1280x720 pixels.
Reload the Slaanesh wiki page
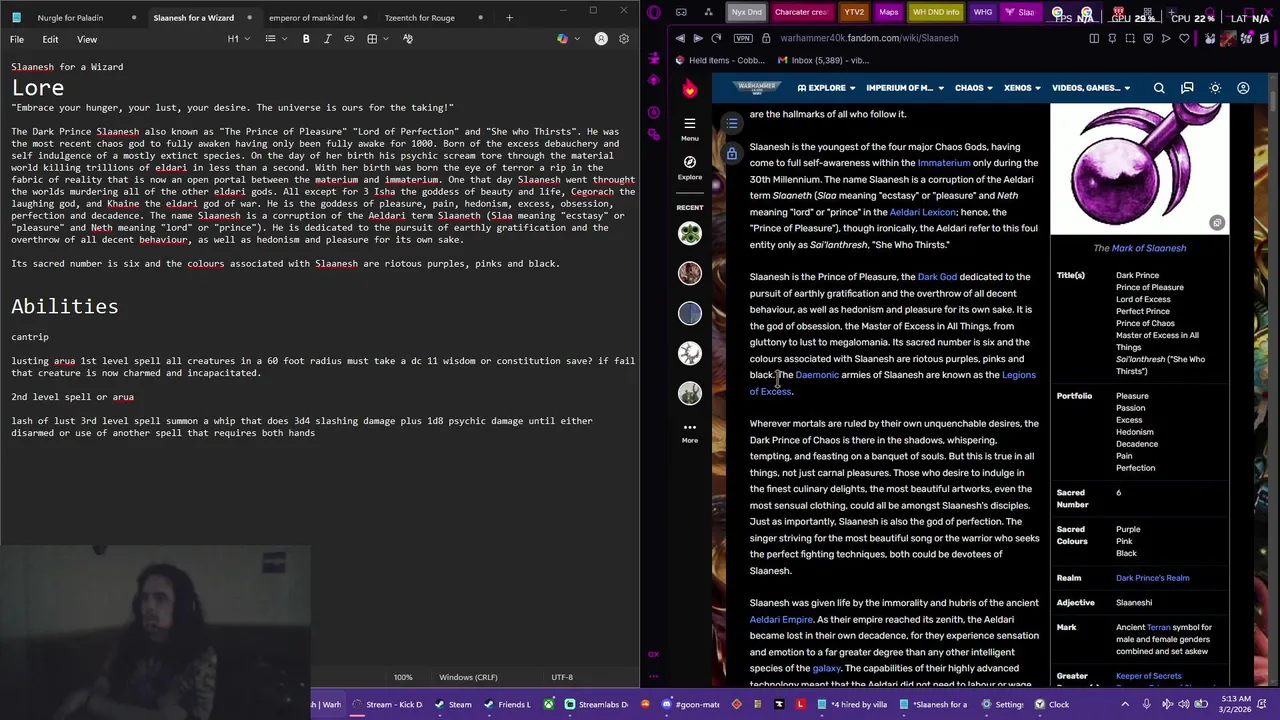(716, 38)
